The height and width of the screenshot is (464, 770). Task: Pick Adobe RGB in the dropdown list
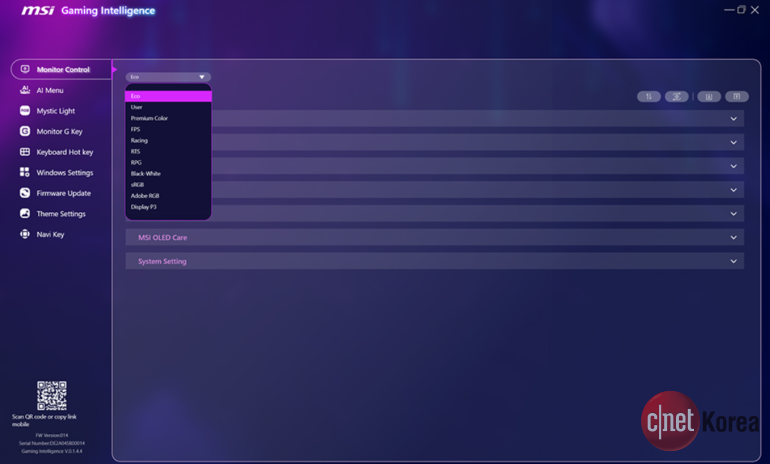(145, 196)
